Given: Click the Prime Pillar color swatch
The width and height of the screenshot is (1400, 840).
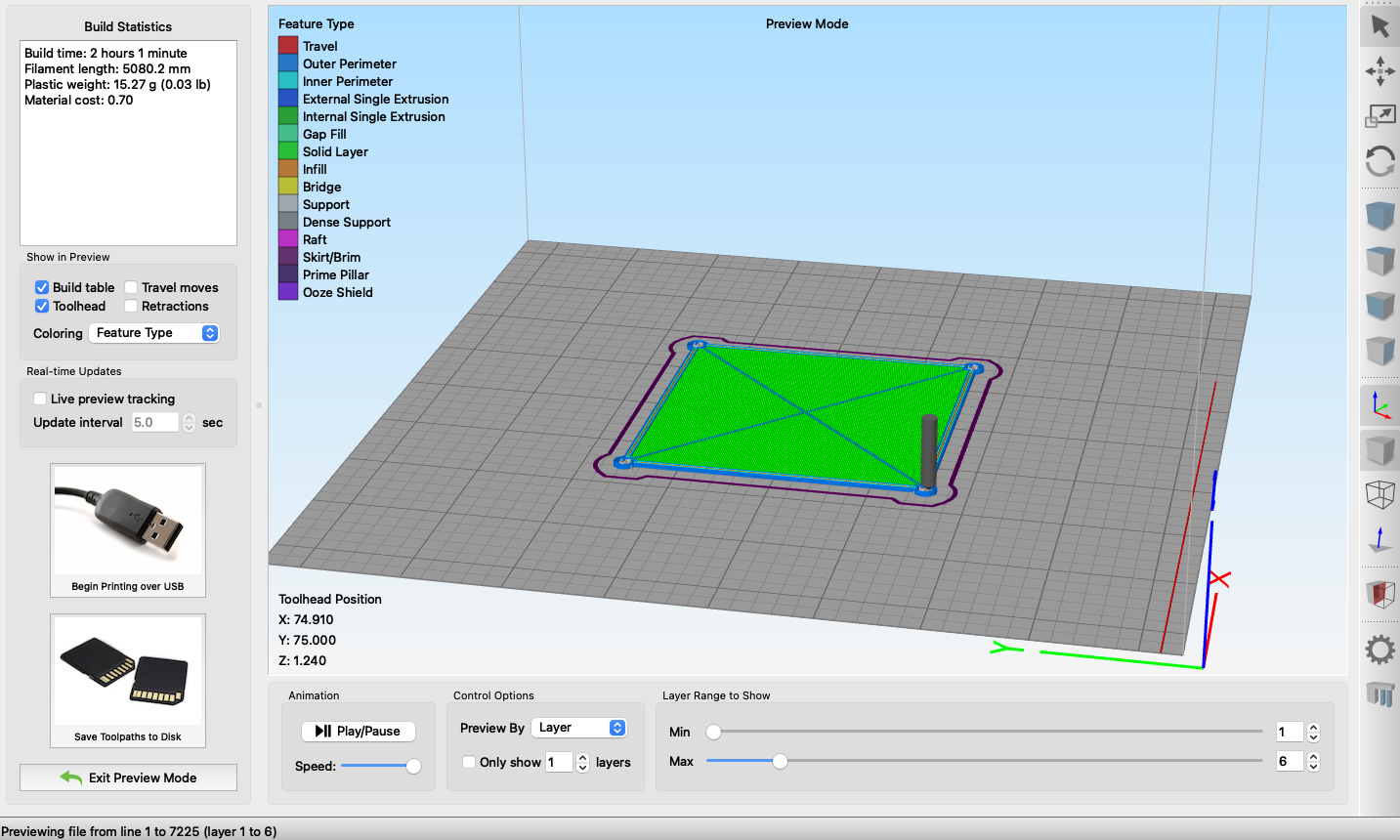Looking at the screenshot, I should [288, 274].
